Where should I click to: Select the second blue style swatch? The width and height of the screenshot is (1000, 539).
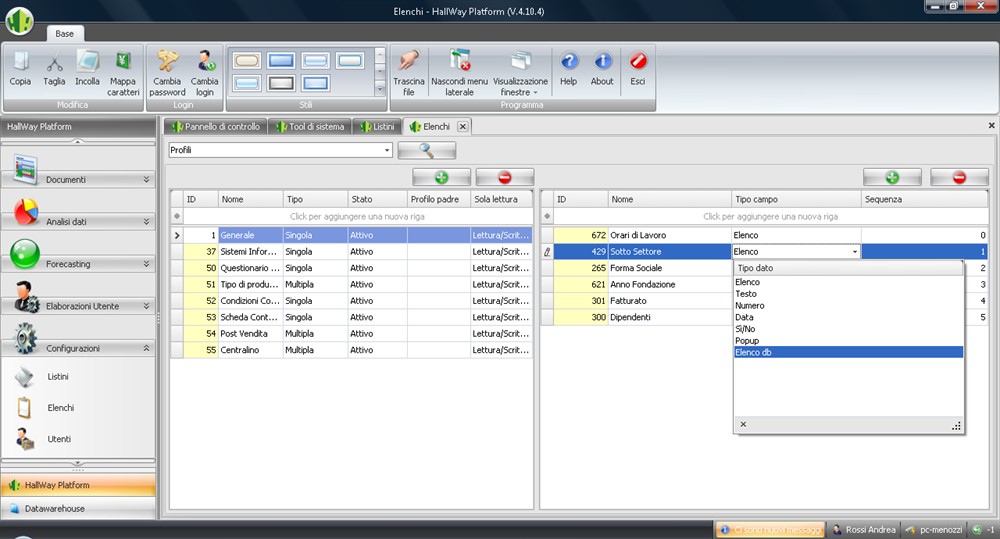pos(281,61)
